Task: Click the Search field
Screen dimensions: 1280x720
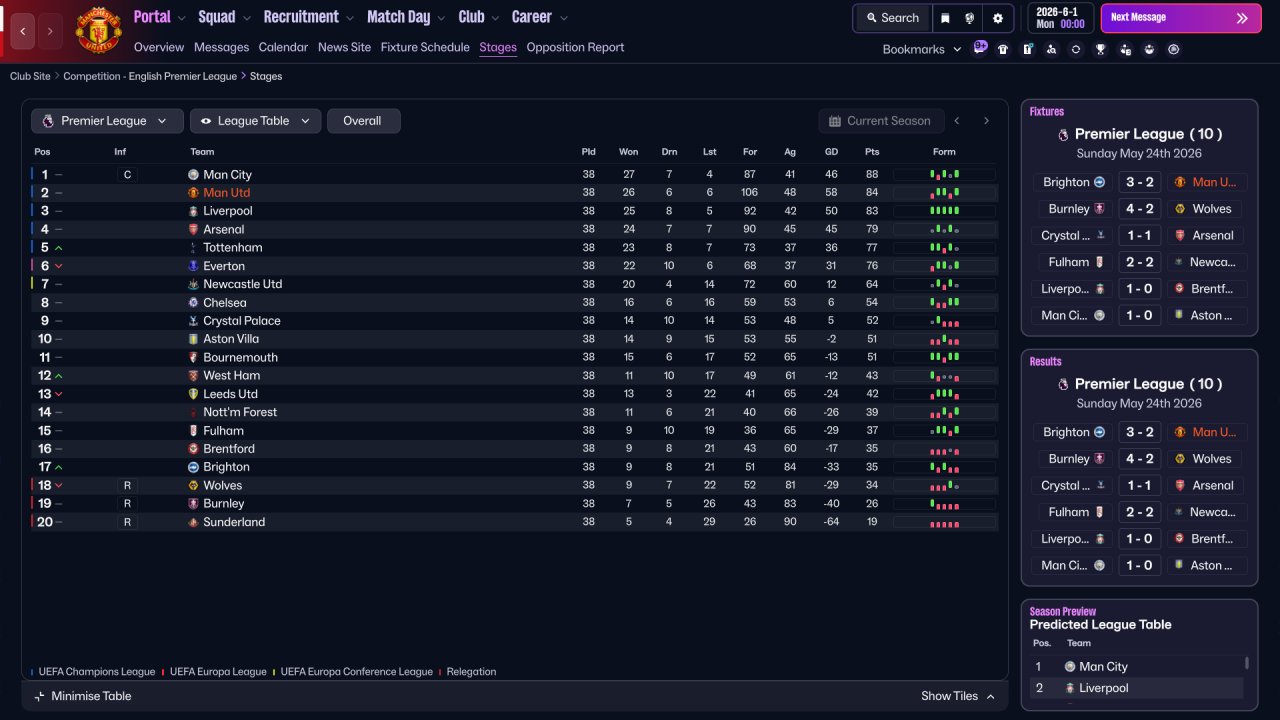Action: pyautogui.click(x=892, y=18)
